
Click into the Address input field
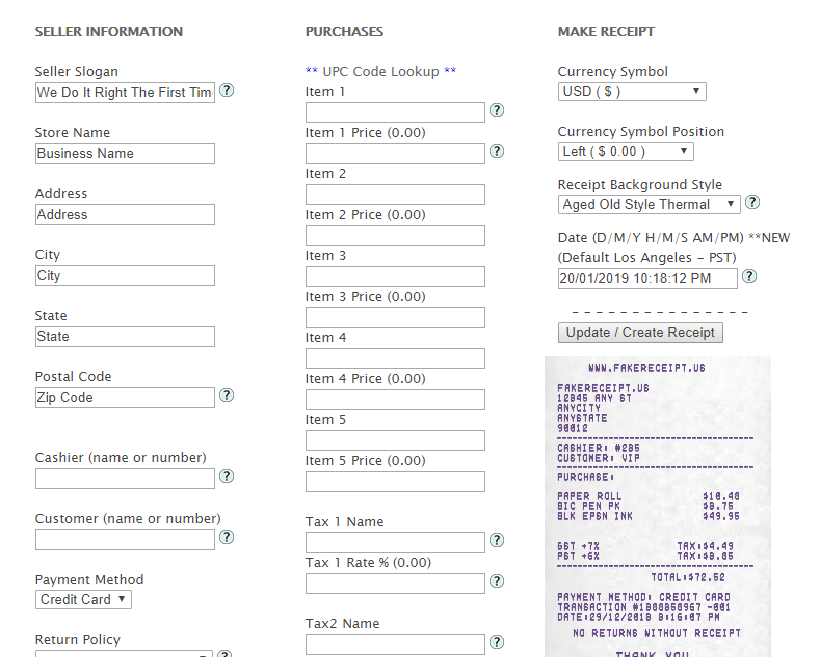[x=125, y=215]
